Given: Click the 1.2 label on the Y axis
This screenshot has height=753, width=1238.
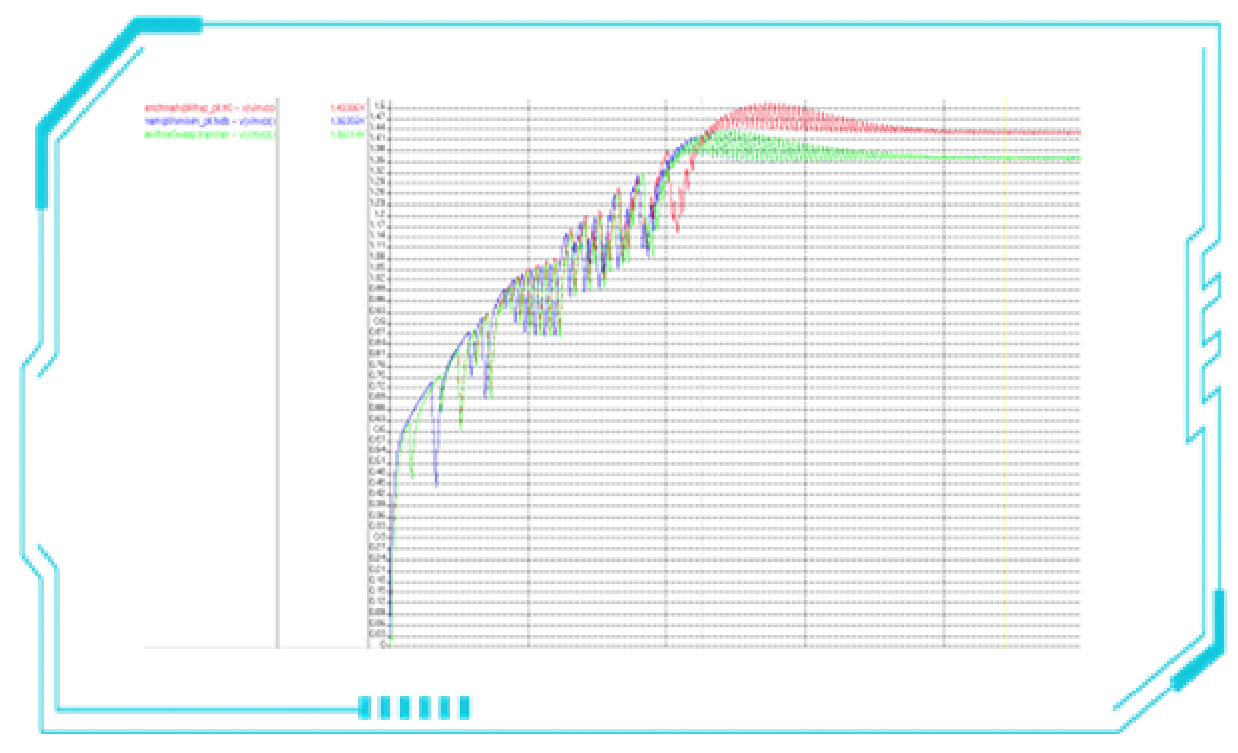Looking at the screenshot, I should [x=379, y=214].
